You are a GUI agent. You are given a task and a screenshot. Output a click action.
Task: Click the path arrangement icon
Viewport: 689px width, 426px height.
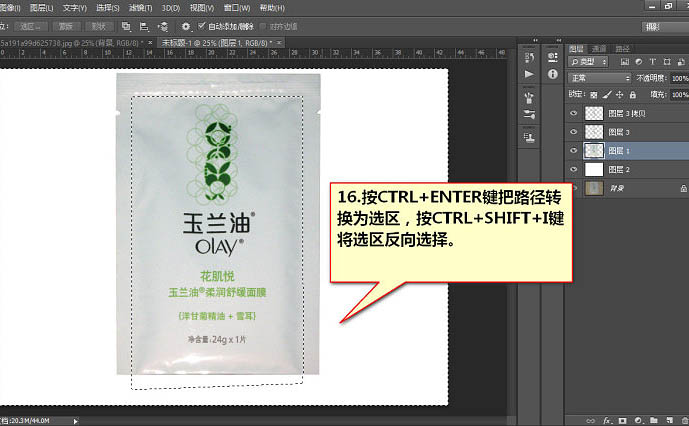point(163,26)
